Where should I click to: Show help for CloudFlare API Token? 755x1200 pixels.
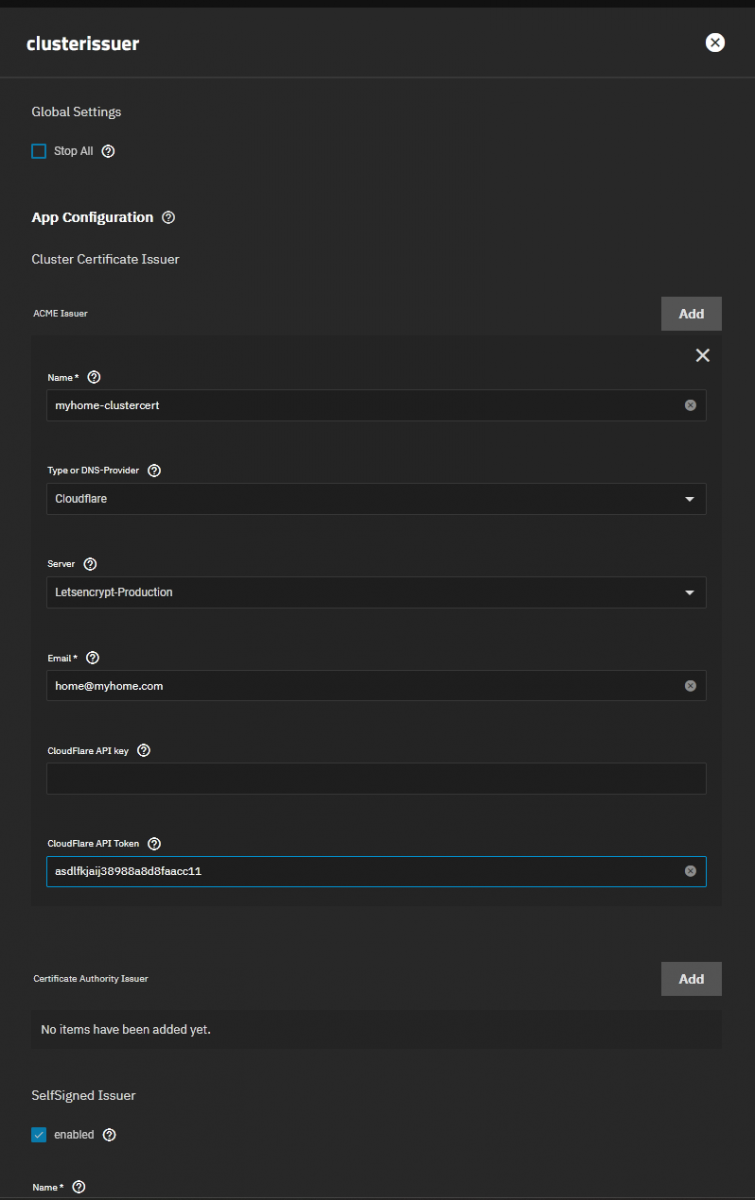pyautogui.click(x=154, y=844)
